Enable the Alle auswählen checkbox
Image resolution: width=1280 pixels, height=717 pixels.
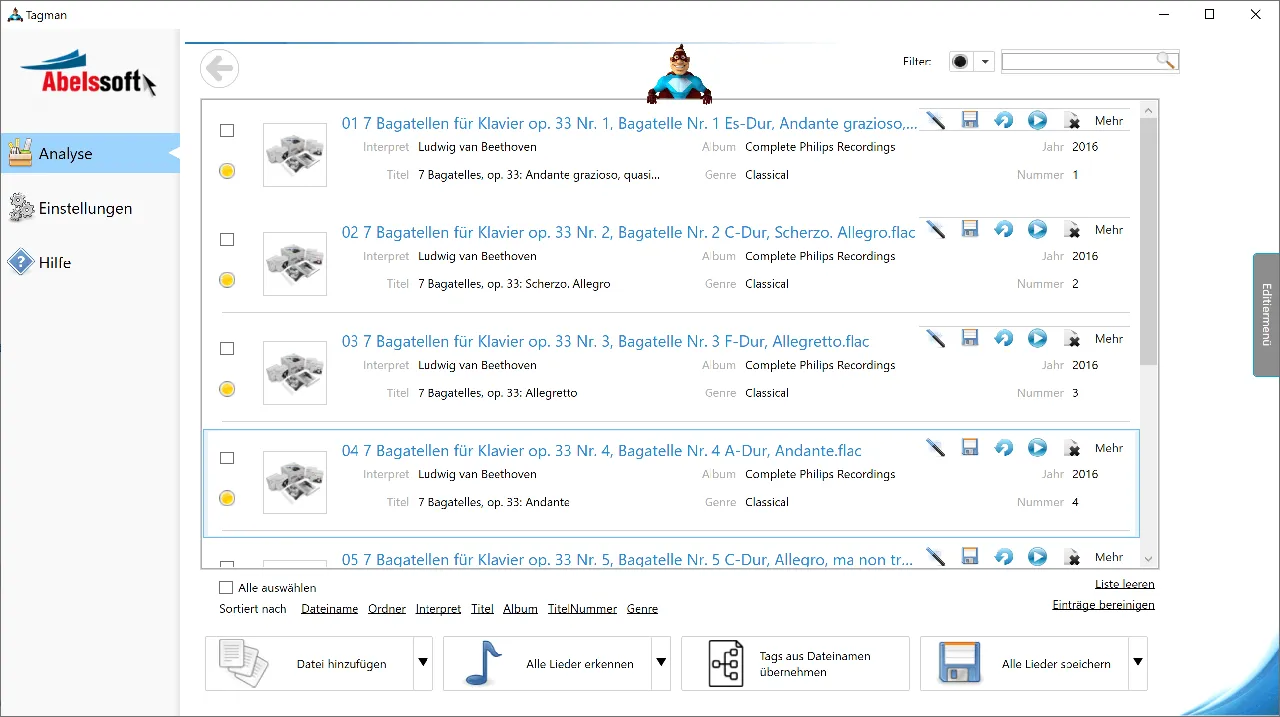[226, 588]
